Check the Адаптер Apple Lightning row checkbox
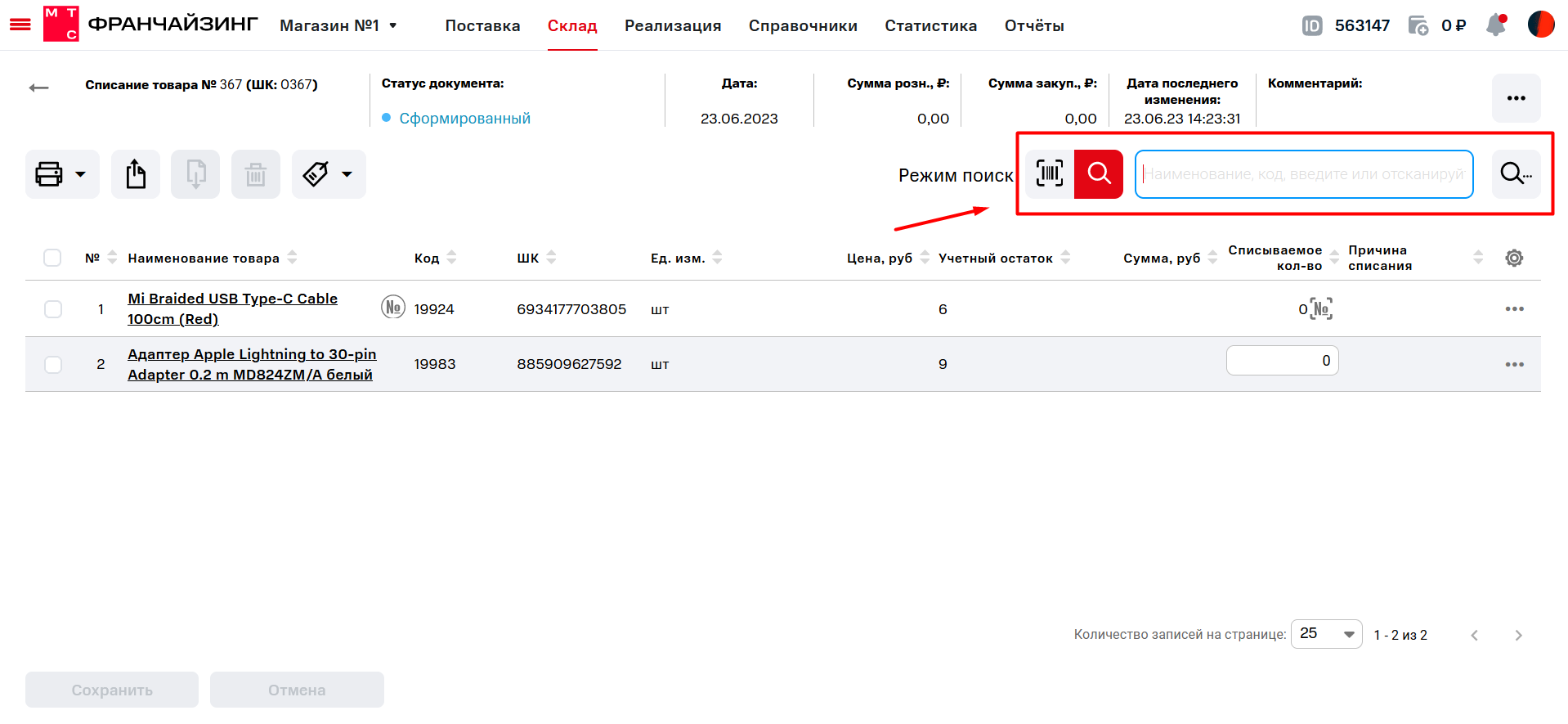This screenshot has height=724, width=1568. click(x=53, y=364)
